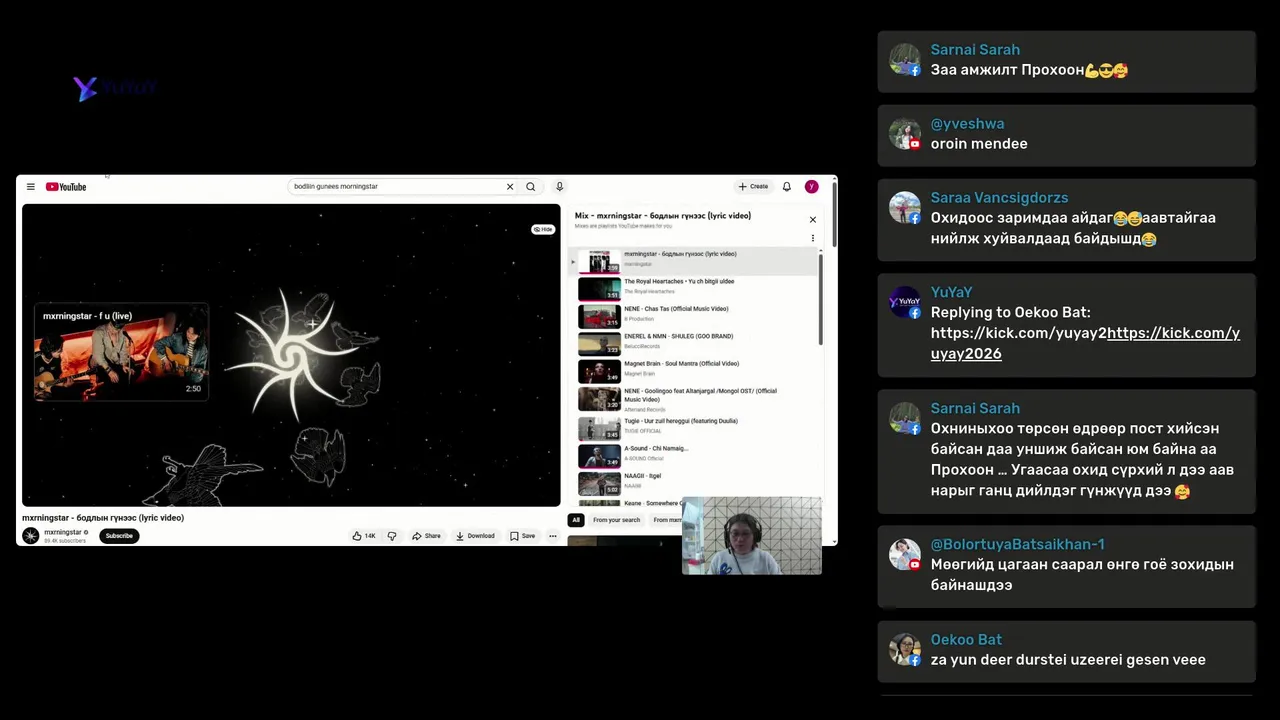The image size is (1280, 720).
Task: Click YuYaY's chat avatar
Action: pos(905,302)
